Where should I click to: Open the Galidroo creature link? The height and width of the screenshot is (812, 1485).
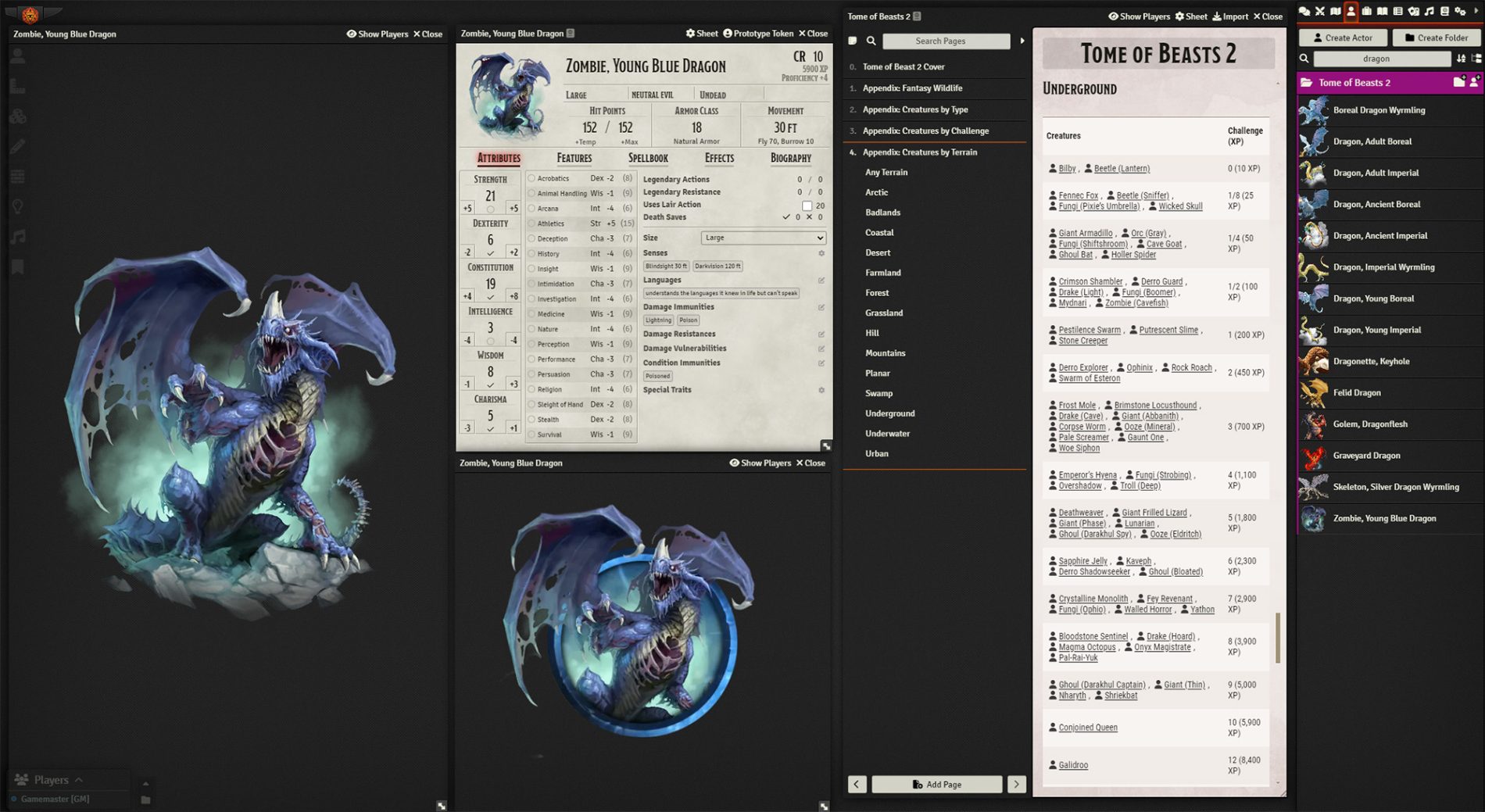pos(1072,765)
